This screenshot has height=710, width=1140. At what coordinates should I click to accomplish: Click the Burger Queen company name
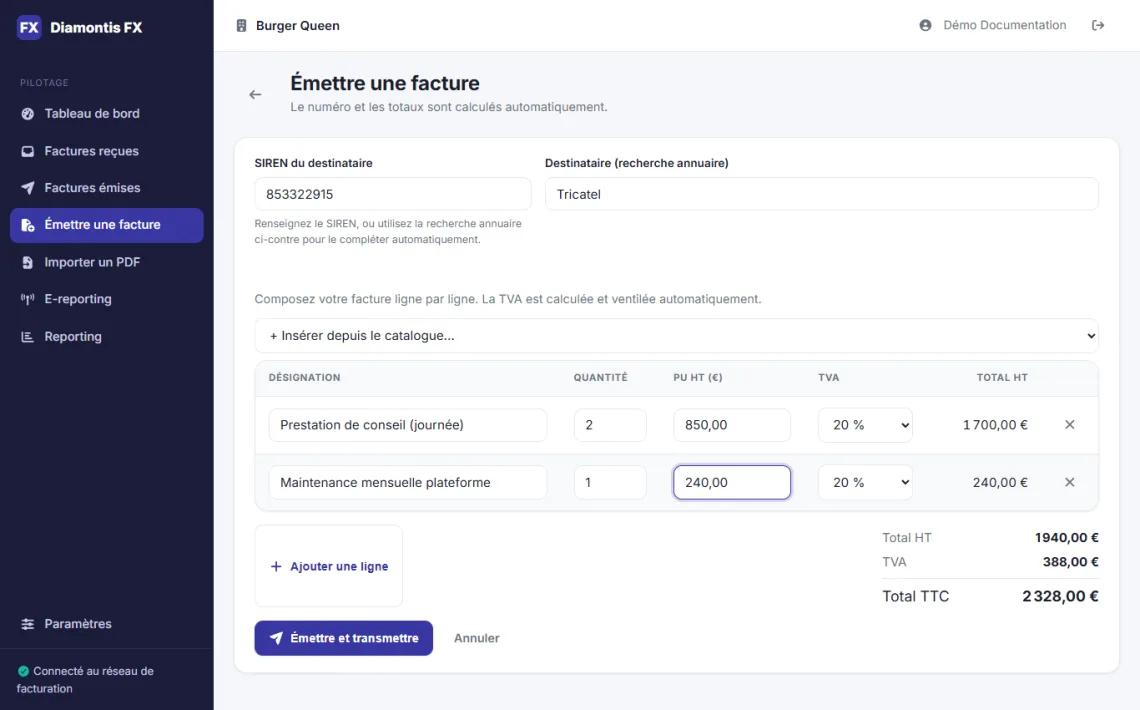(297, 25)
